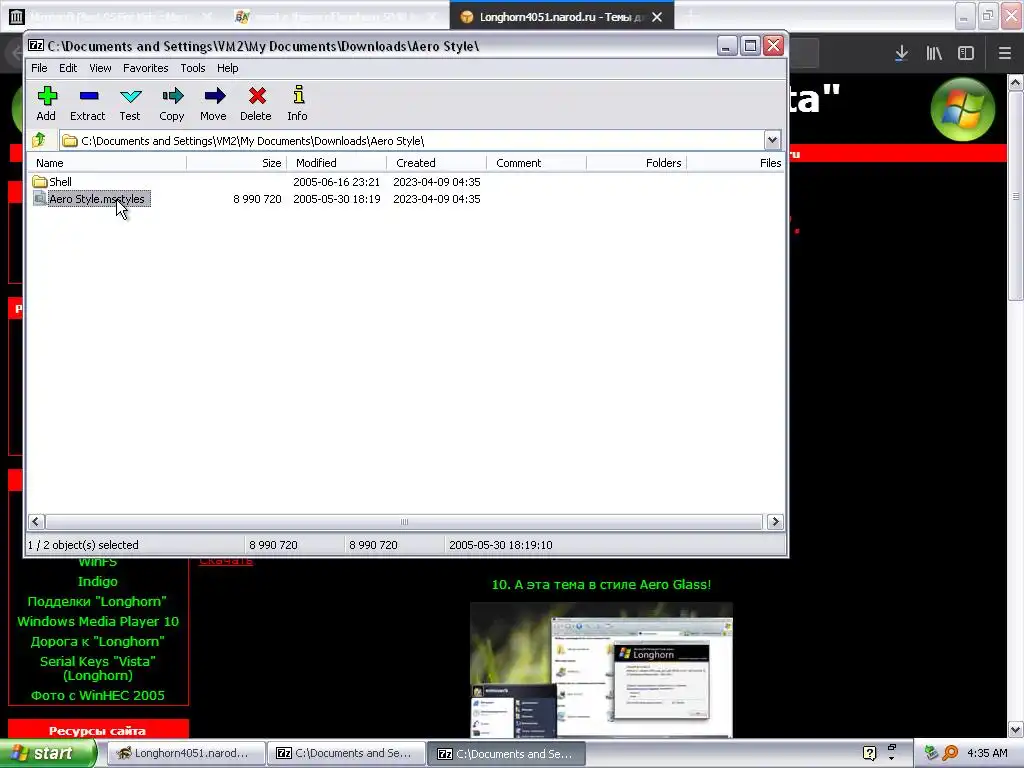The width and height of the screenshot is (1024, 768).
Task: Open Дорога к "Longhorn" link
Action: click(97, 641)
